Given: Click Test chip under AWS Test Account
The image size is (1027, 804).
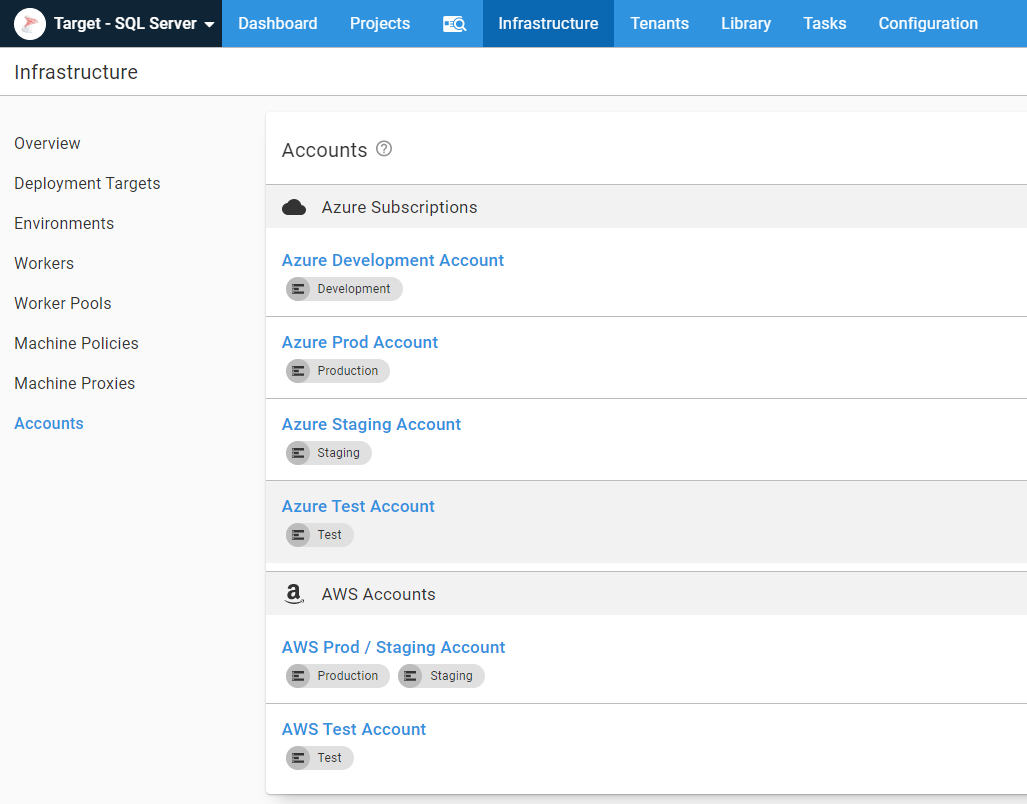Looking at the screenshot, I should pos(320,758).
